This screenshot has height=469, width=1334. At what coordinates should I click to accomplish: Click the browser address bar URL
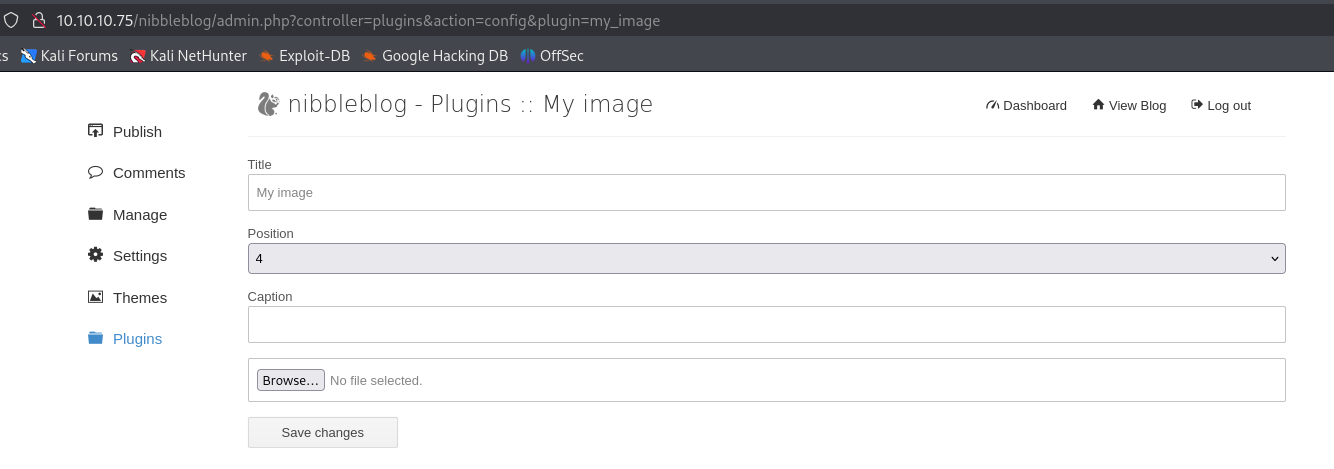point(358,20)
